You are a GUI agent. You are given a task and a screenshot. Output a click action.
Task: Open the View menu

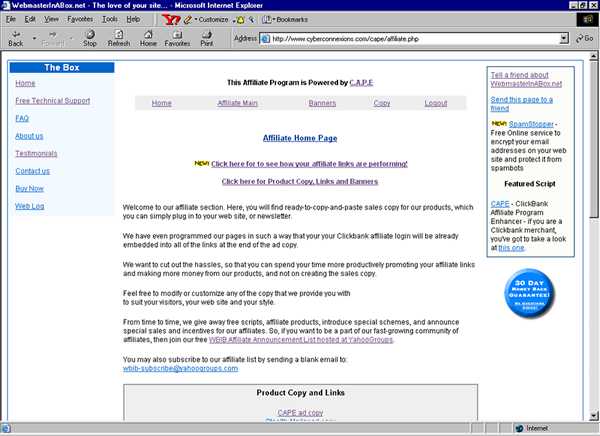click(51, 19)
